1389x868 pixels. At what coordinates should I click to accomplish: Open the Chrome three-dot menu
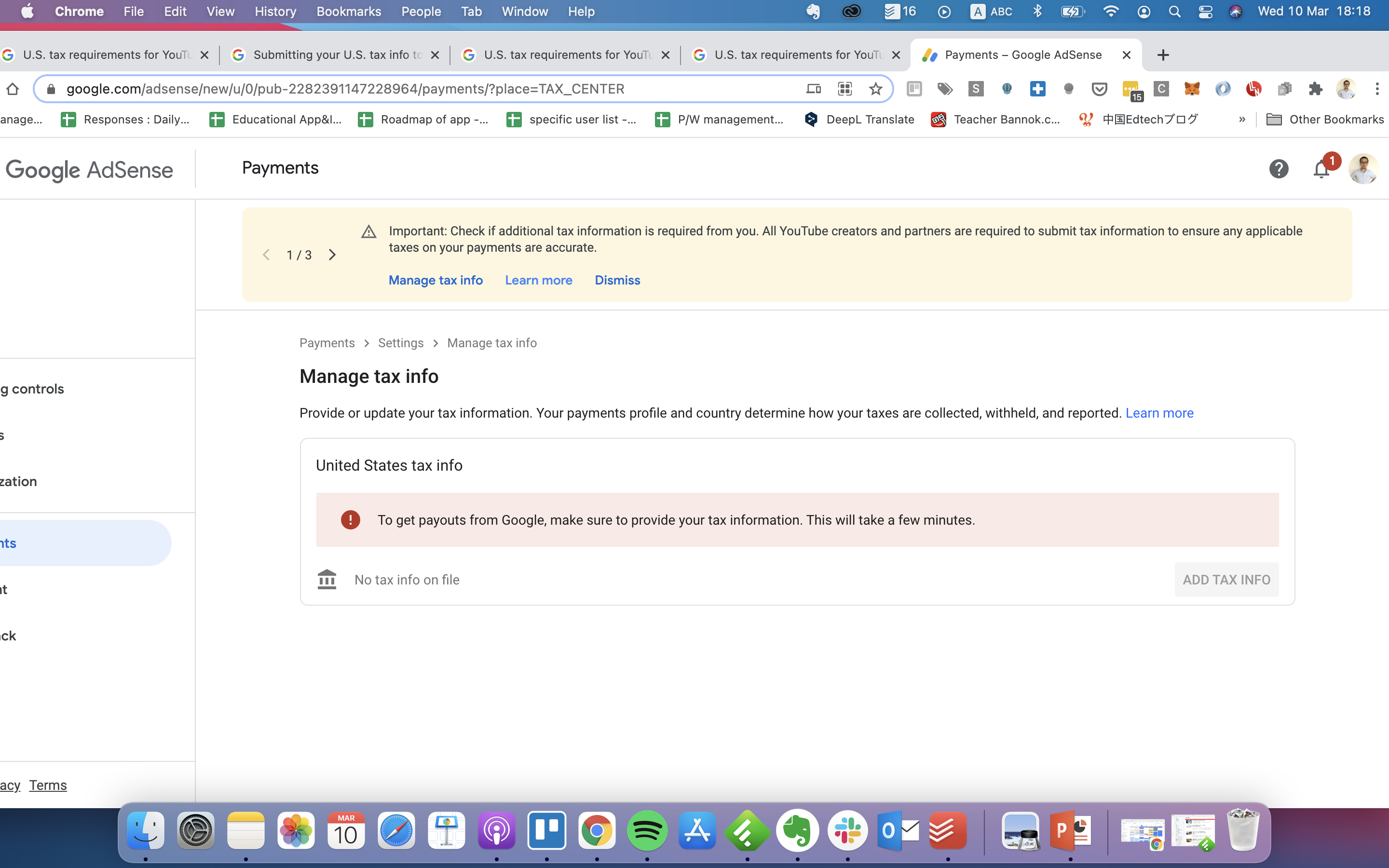1377,89
